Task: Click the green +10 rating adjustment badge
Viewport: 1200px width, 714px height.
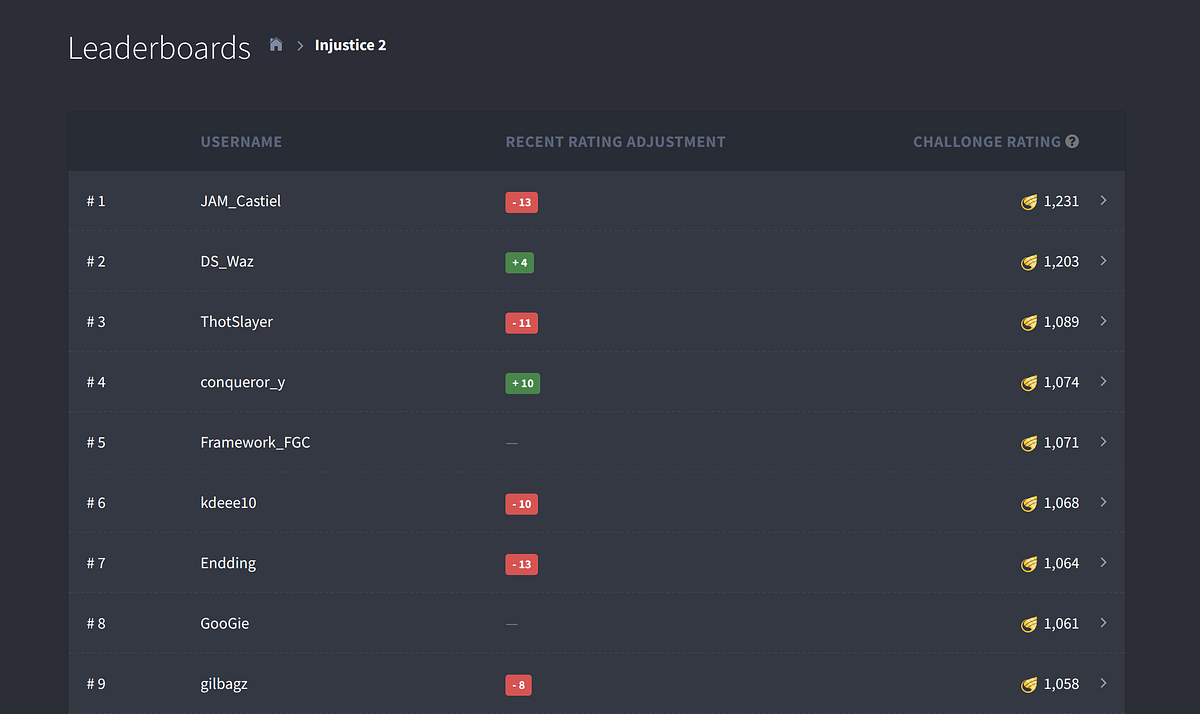Action: point(522,383)
